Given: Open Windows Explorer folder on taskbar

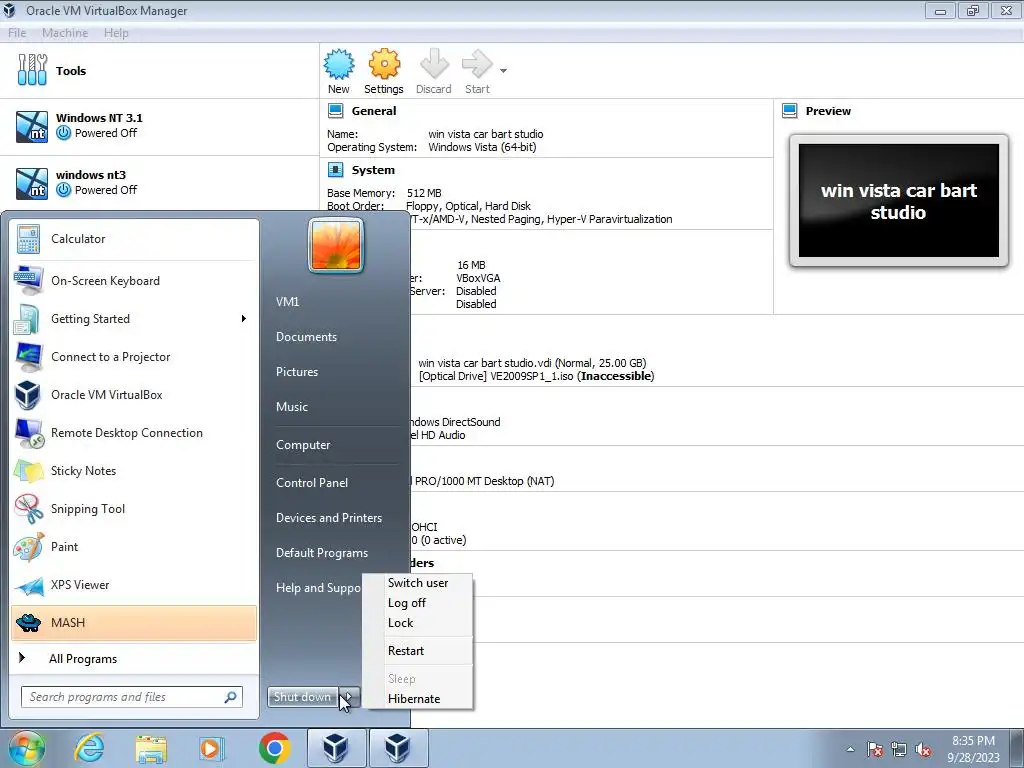Looking at the screenshot, I should click(151, 748).
